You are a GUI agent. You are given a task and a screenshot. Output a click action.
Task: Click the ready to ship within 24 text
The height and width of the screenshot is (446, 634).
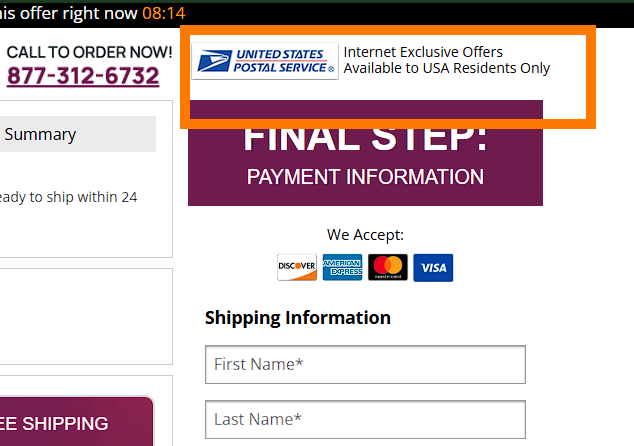pos(68,197)
